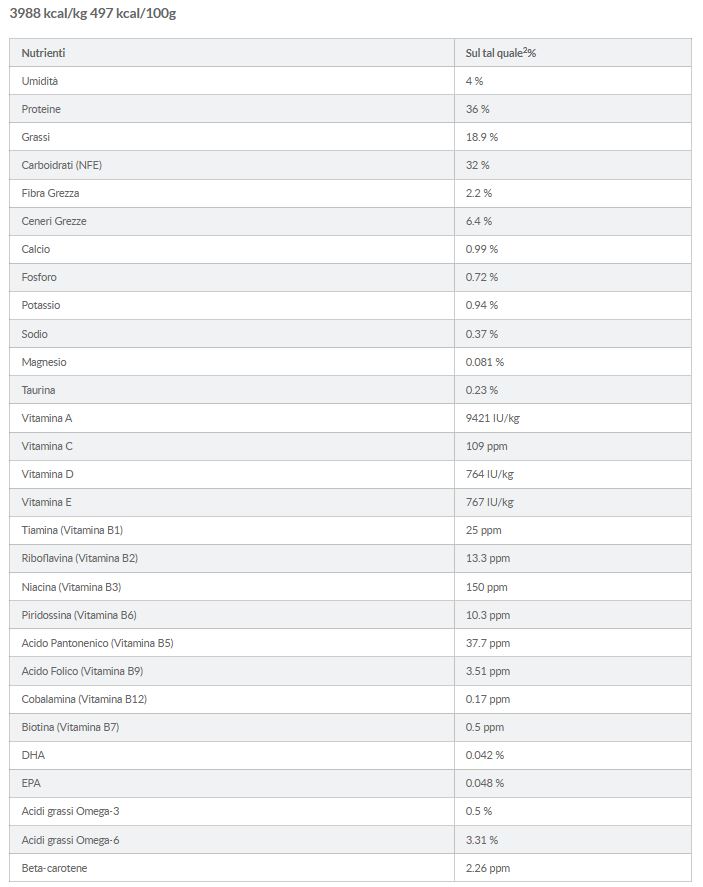Click the Niacina 150 ppm value
The image size is (703, 887).
click(x=487, y=587)
